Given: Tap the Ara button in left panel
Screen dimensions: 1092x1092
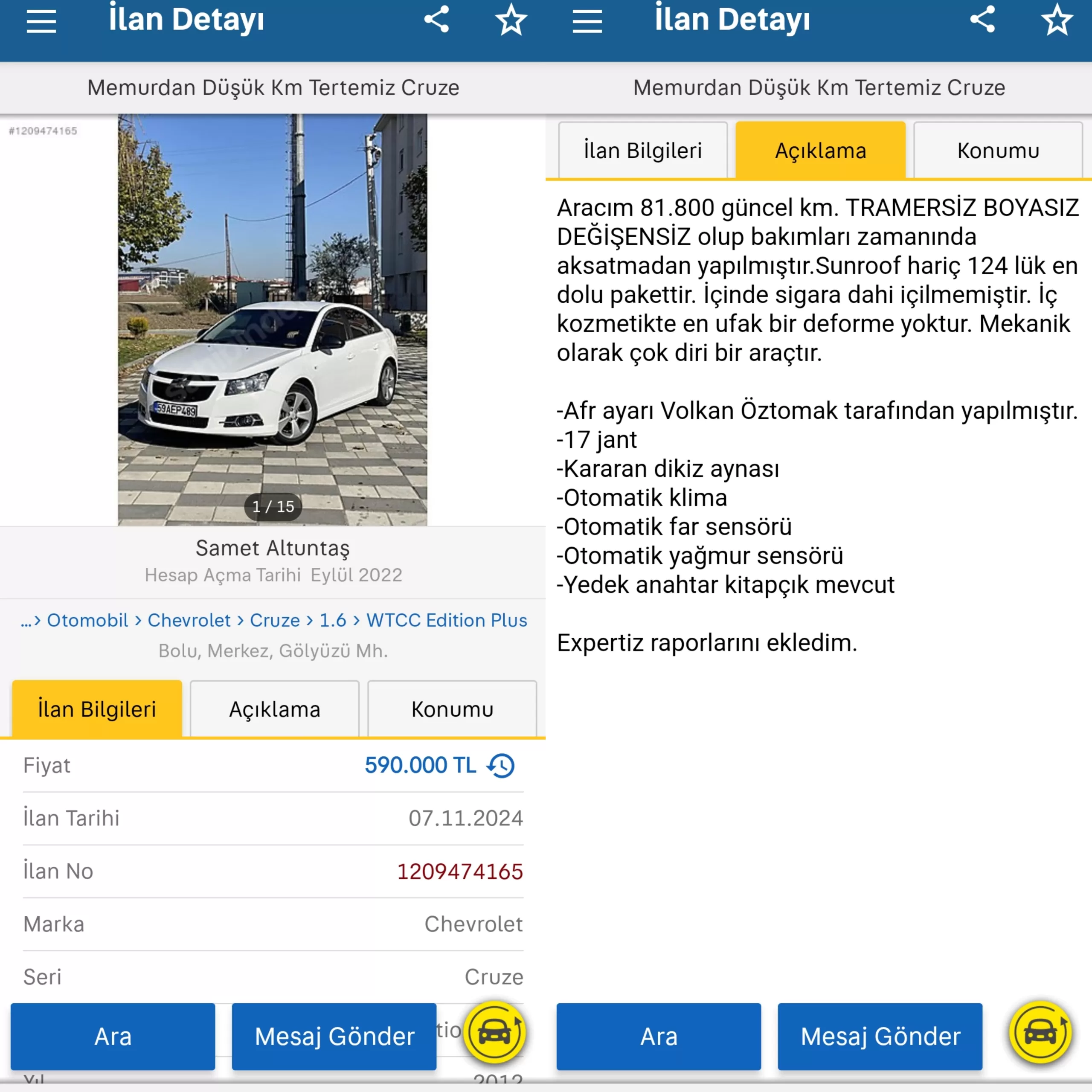Looking at the screenshot, I should 113,1037.
